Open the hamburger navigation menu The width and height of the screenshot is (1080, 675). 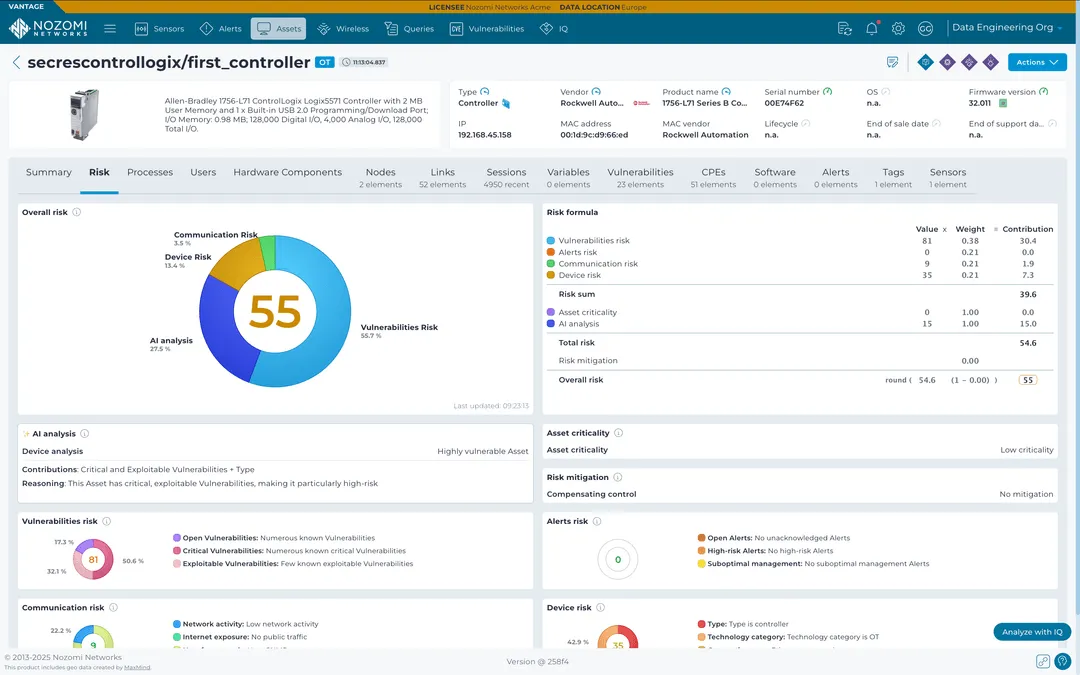pyautogui.click(x=110, y=29)
